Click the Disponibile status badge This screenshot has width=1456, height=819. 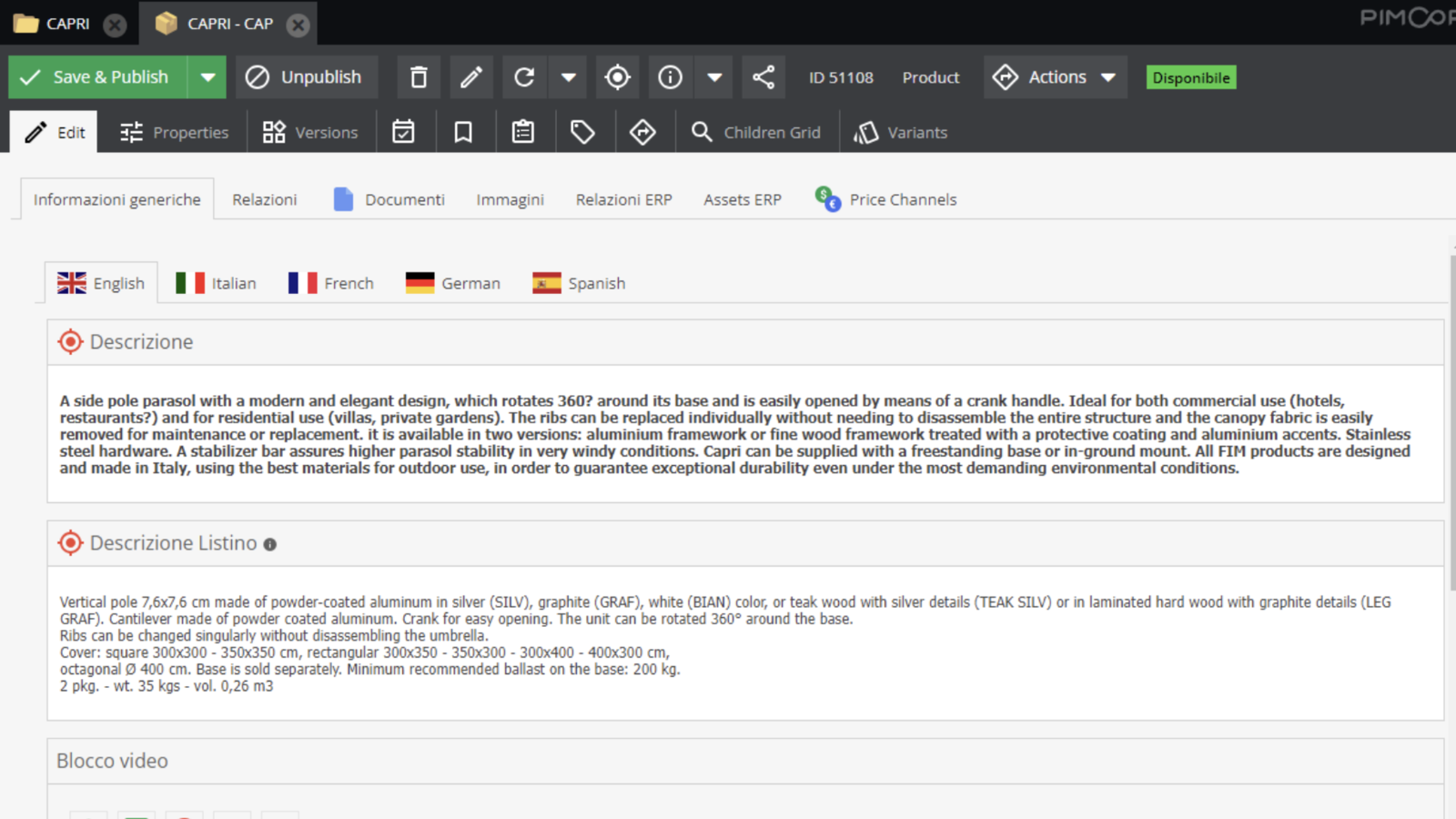[x=1191, y=78]
